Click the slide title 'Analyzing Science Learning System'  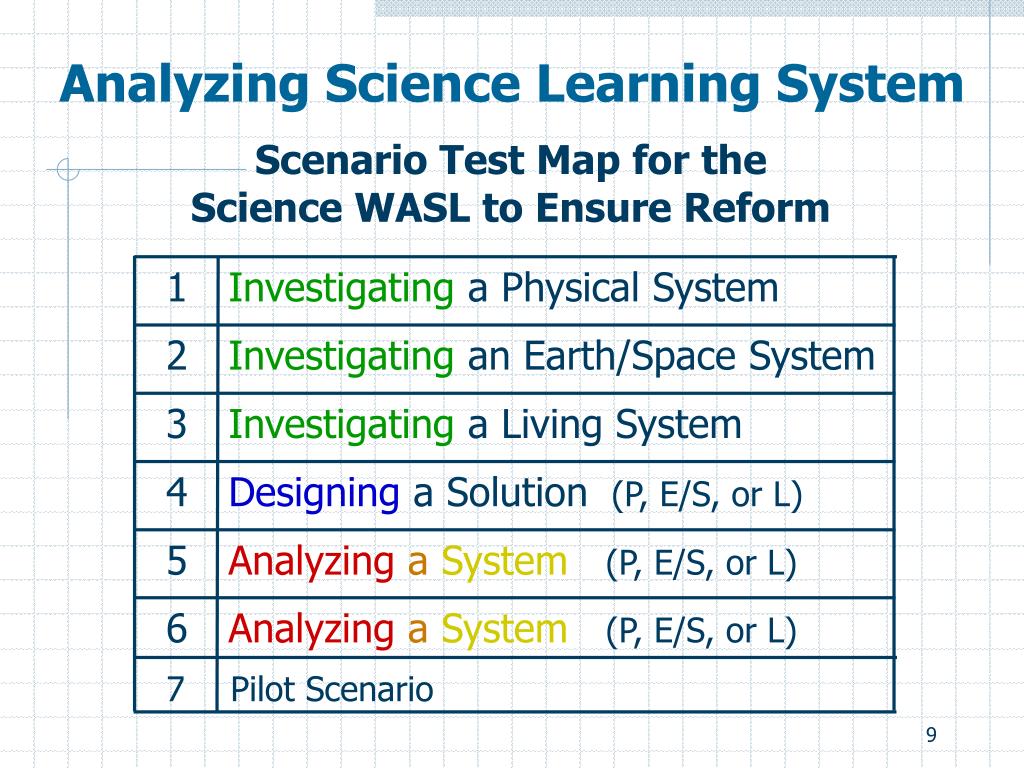point(511,86)
